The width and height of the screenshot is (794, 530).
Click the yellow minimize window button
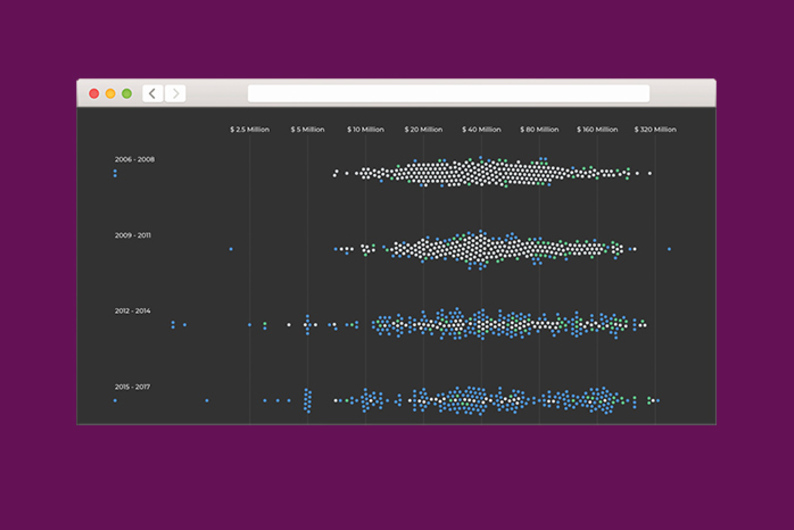click(110, 93)
